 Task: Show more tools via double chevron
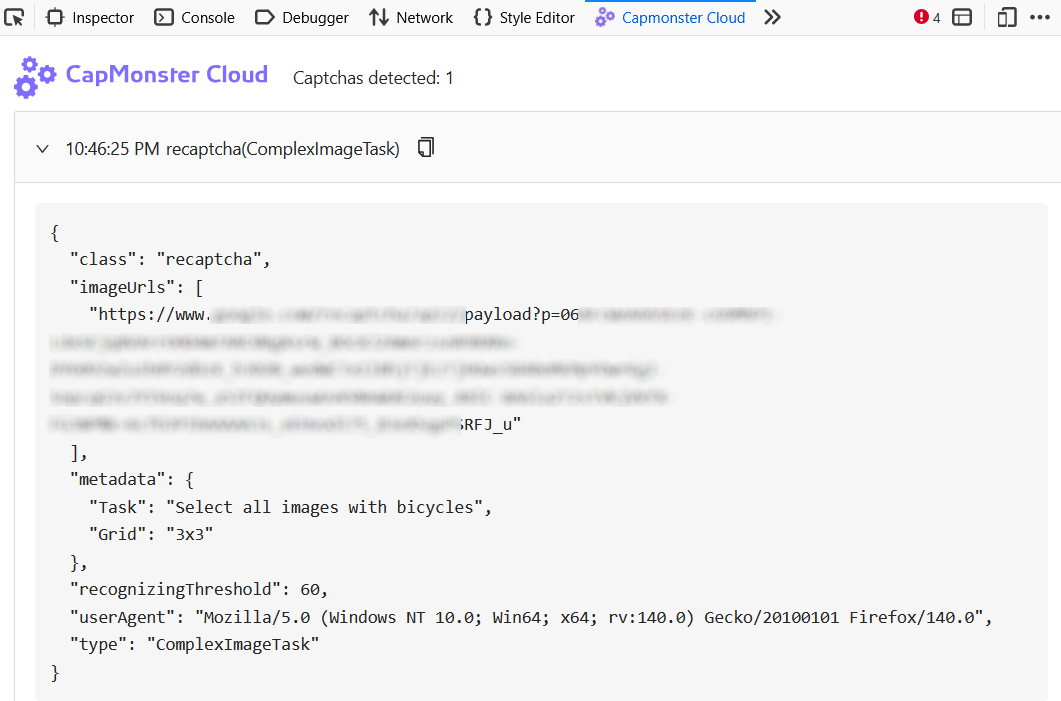772,17
